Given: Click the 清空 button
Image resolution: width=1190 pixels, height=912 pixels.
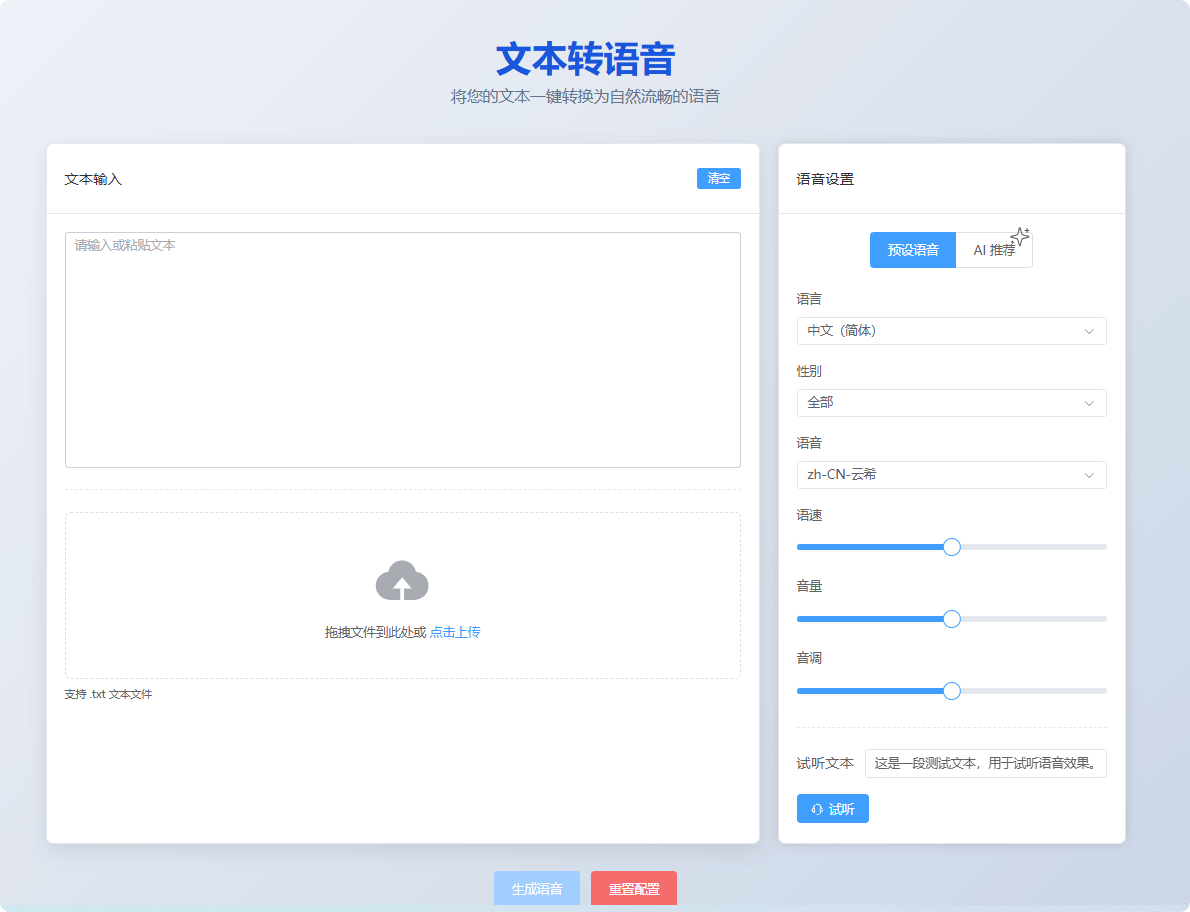Looking at the screenshot, I should pyautogui.click(x=719, y=178).
